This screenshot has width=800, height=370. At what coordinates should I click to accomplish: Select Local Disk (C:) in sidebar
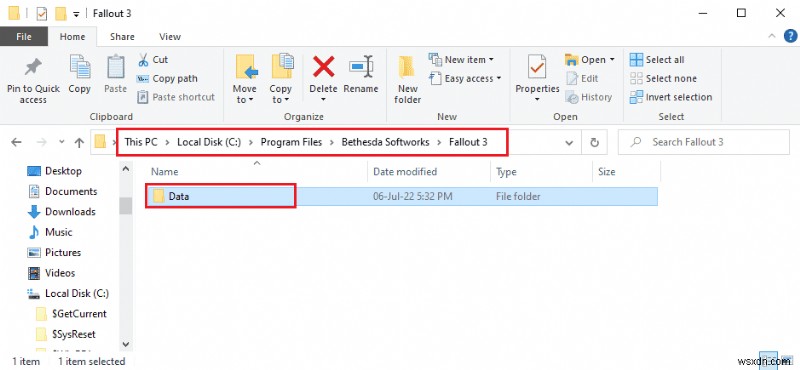(68, 293)
